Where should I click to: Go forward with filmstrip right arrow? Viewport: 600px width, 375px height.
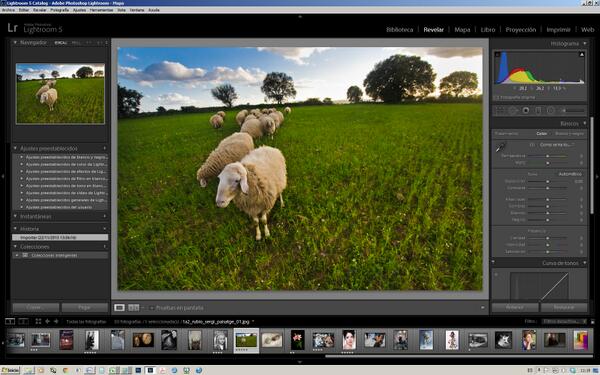56,321
